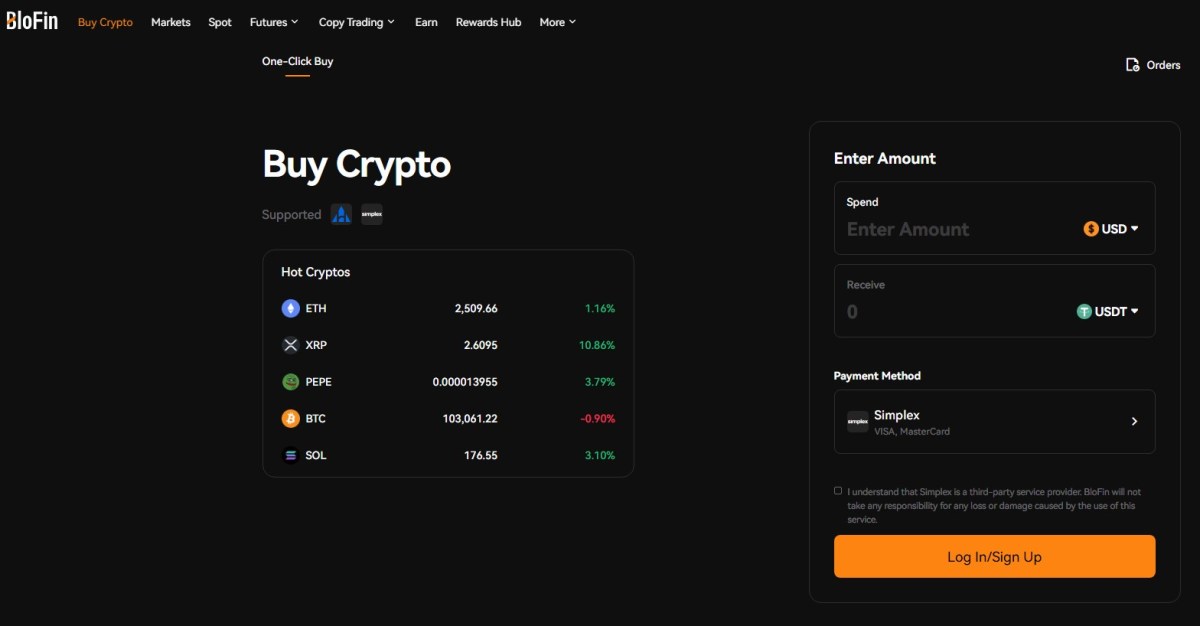1200x626 pixels.
Task: Open the Orders icon at top right
Action: point(1133,65)
